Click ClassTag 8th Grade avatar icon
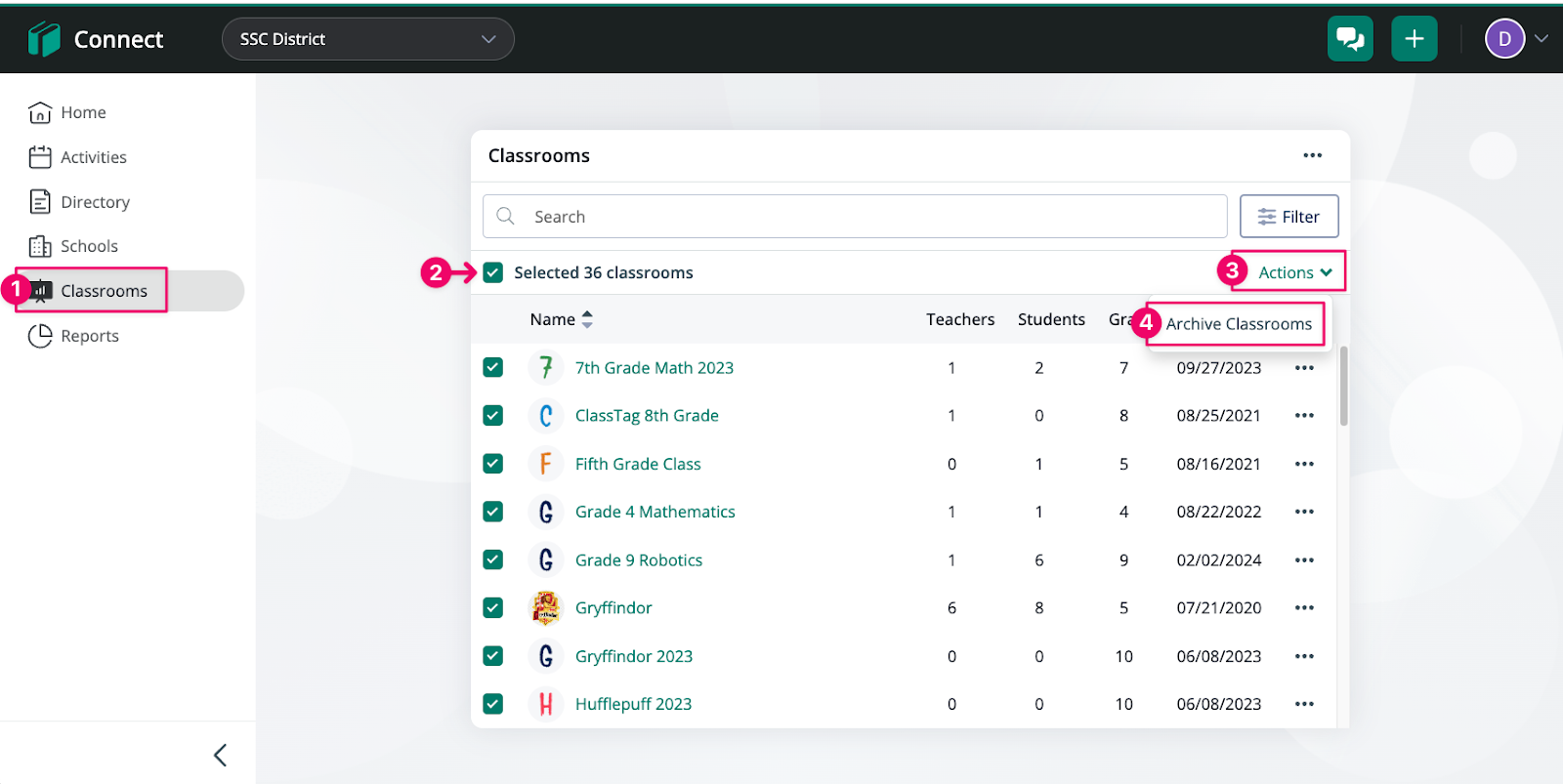The height and width of the screenshot is (784, 1563). coord(546,415)
